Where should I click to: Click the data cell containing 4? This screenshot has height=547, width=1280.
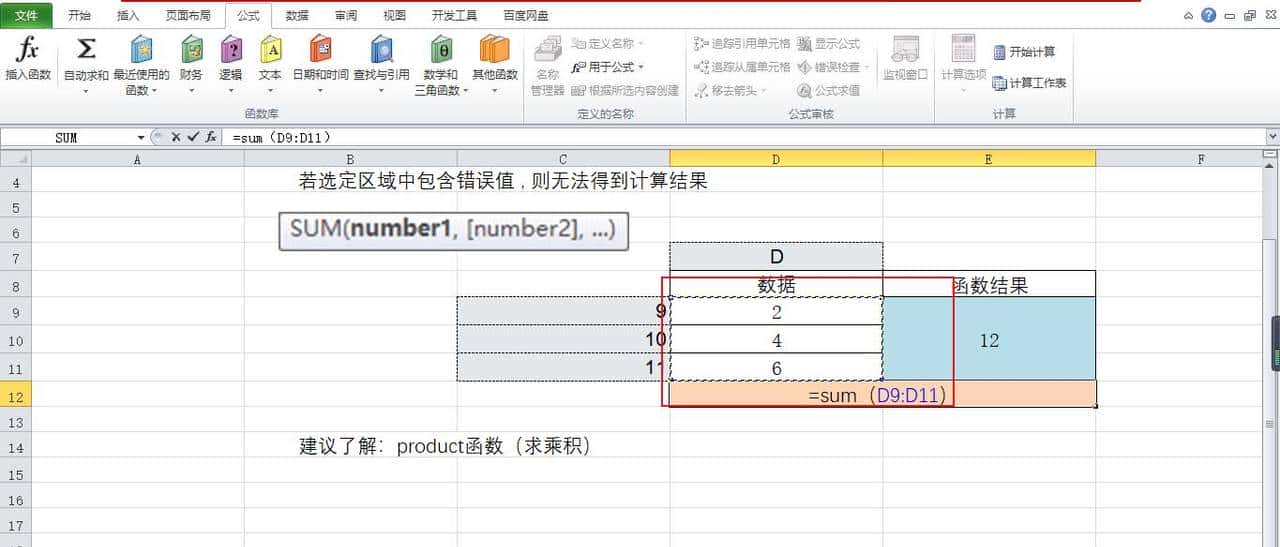(x=776, y=341)
